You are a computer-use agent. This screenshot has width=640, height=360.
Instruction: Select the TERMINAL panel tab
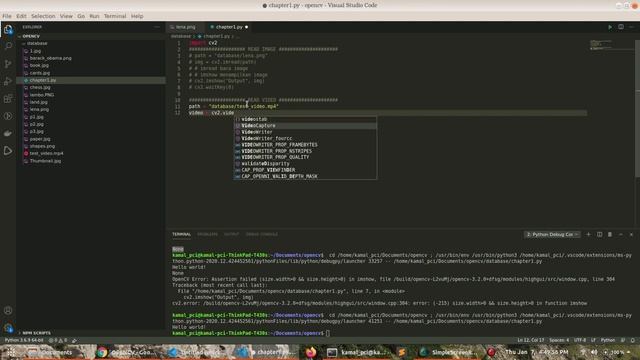tap(181, 234)
